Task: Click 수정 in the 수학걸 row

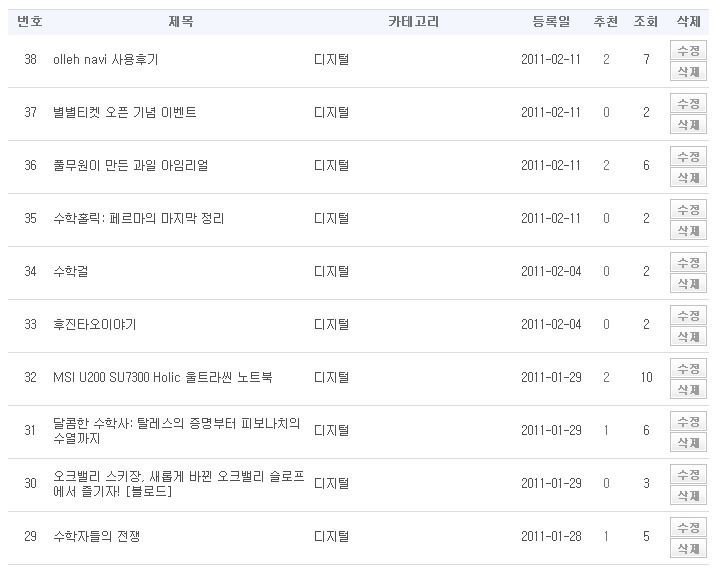Action: pyautogui.click(x=688, y=262)
